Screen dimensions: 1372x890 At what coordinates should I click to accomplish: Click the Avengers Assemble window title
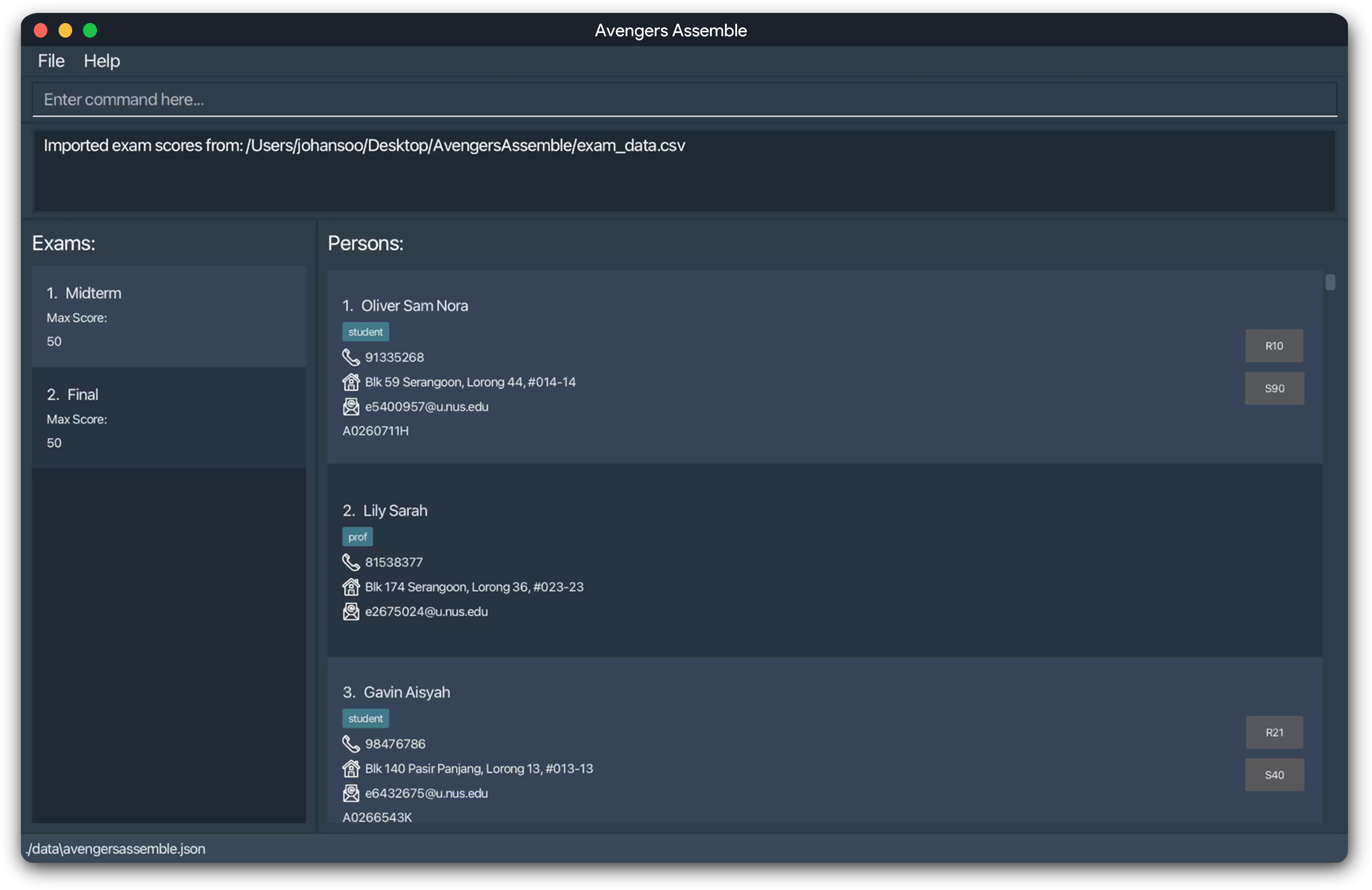pyautogui.click(x=670, y=30)
